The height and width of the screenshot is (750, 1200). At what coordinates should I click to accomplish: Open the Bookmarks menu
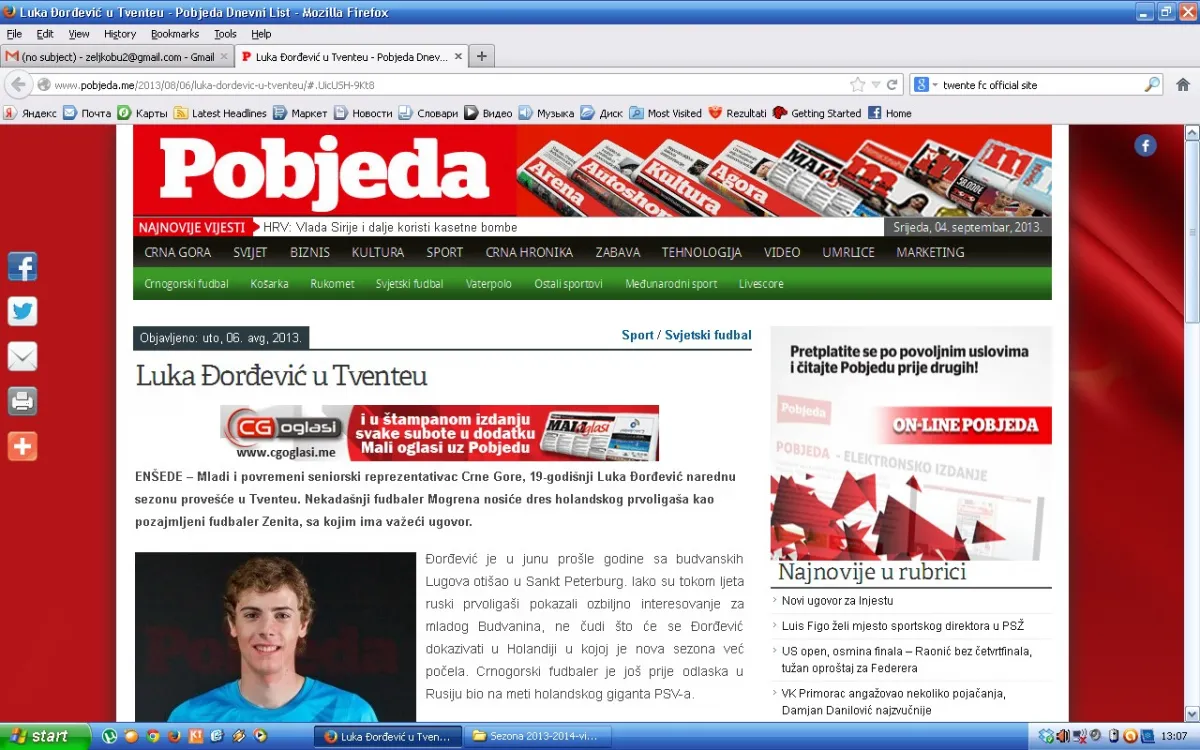point(175,34)
